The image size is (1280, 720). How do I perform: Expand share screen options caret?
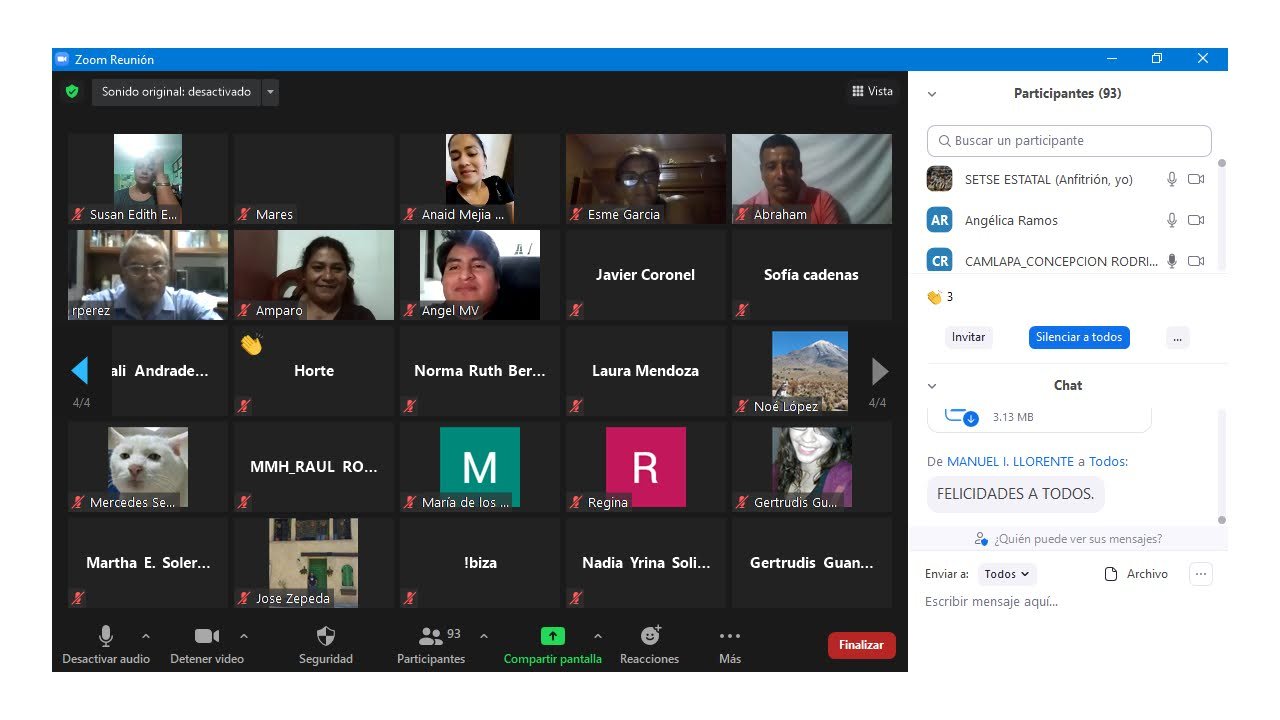tap(598, 636)
